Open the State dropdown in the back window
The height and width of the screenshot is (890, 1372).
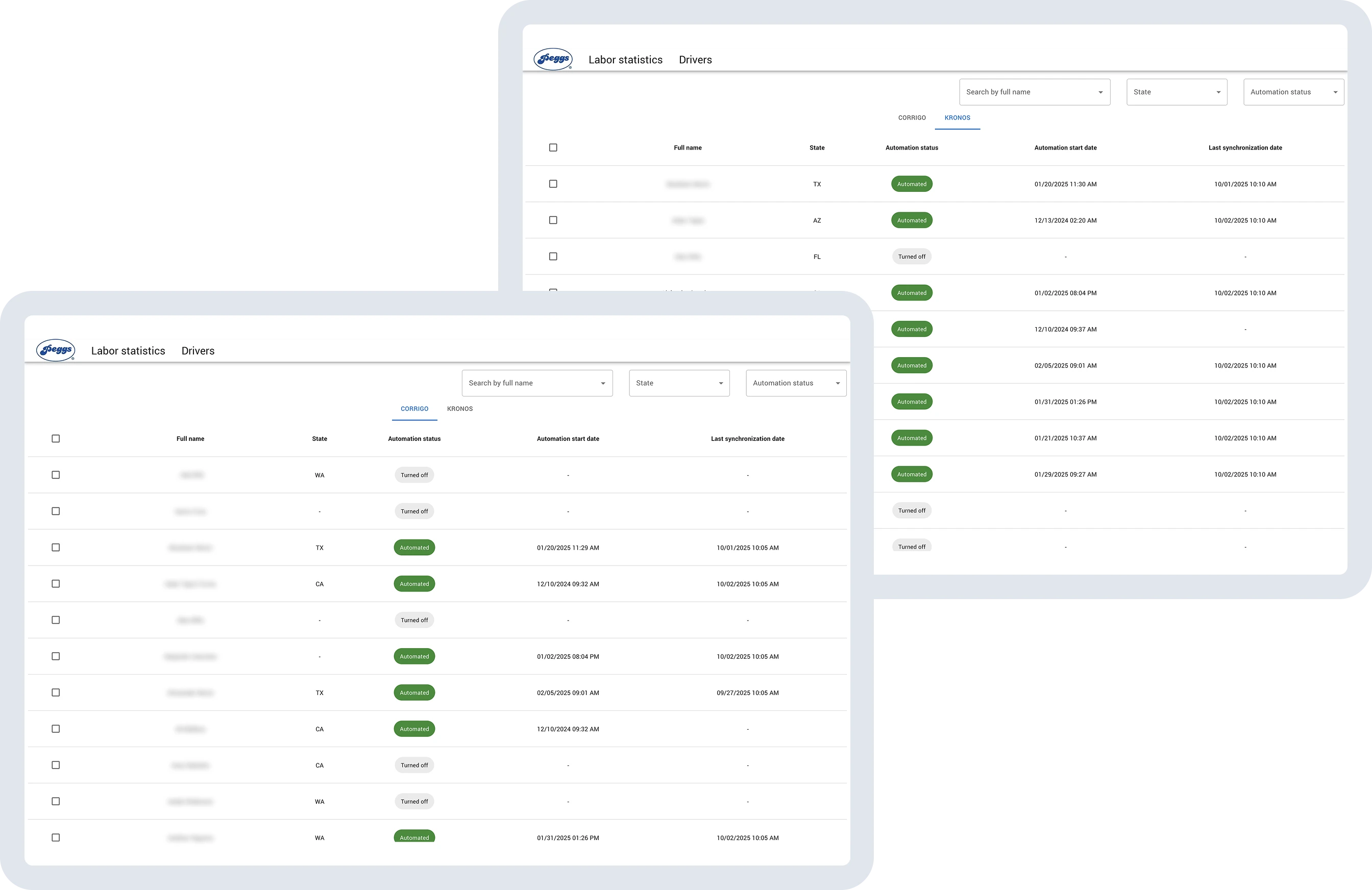coord(1177,92)
